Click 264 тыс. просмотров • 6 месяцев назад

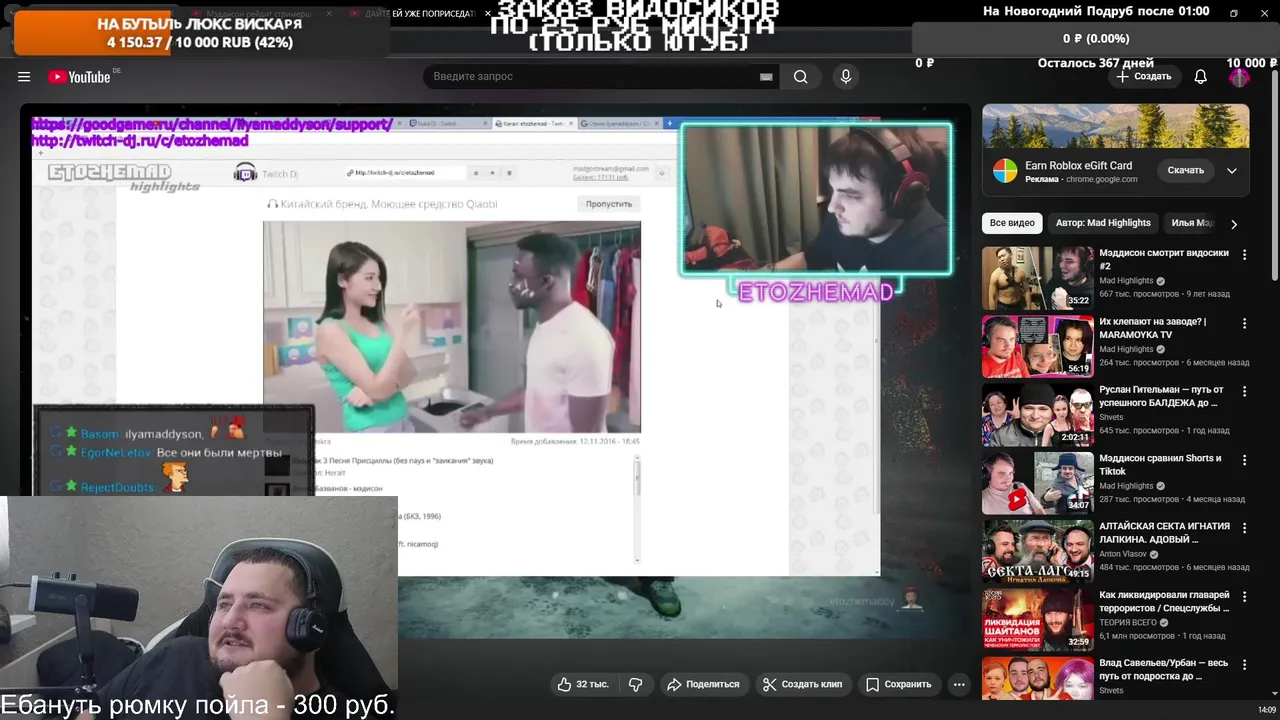1174,363
